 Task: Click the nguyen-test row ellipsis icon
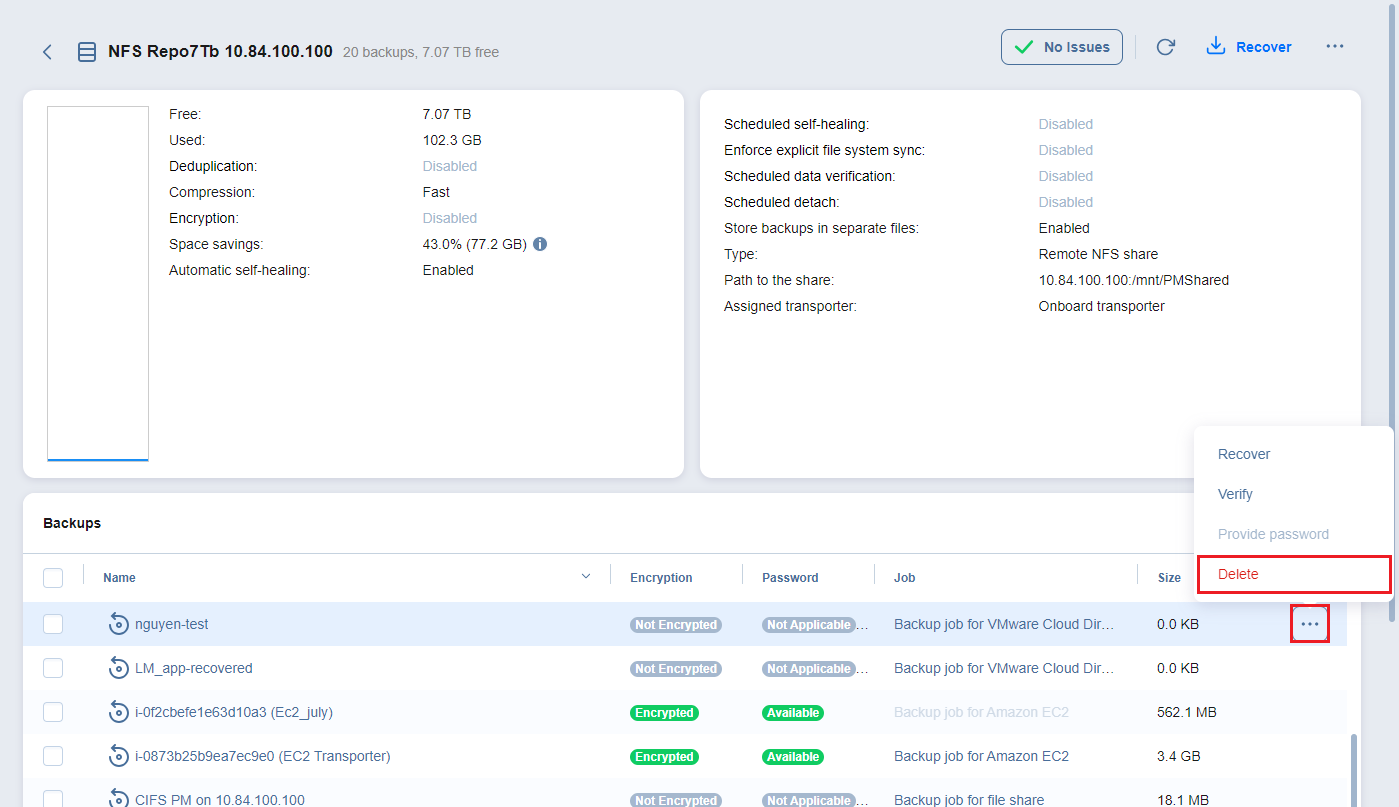coord(1309,624)
